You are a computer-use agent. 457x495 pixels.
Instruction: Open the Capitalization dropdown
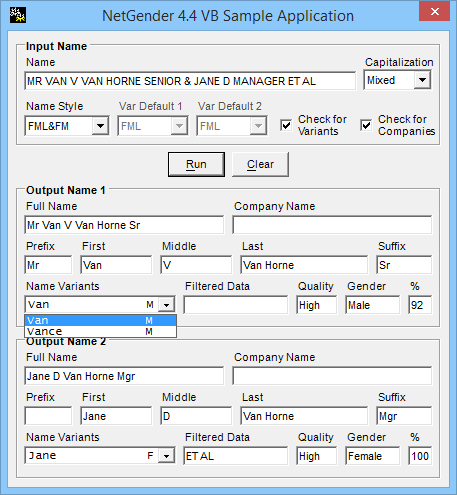pyautogui.click(x=422, y=80)
